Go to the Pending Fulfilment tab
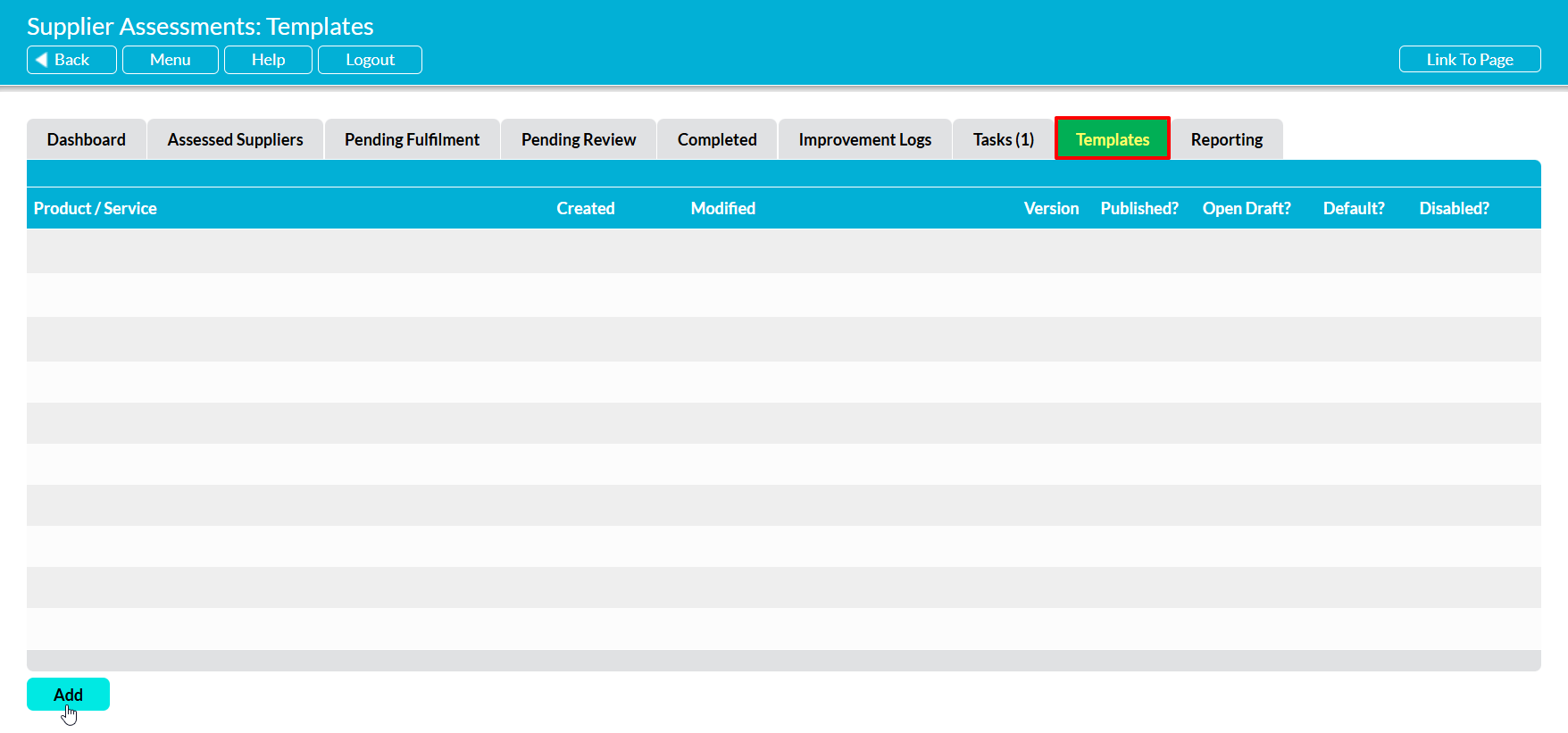The width and height of the screenshot is (1568, 733). pos(412,139)
